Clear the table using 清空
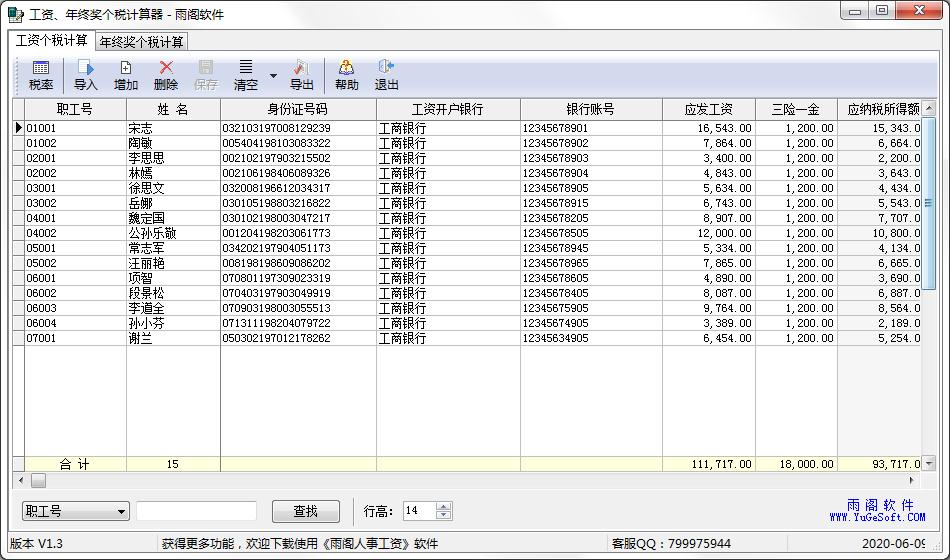Screen dimensions: 950x560 click(x=246, y=75)
